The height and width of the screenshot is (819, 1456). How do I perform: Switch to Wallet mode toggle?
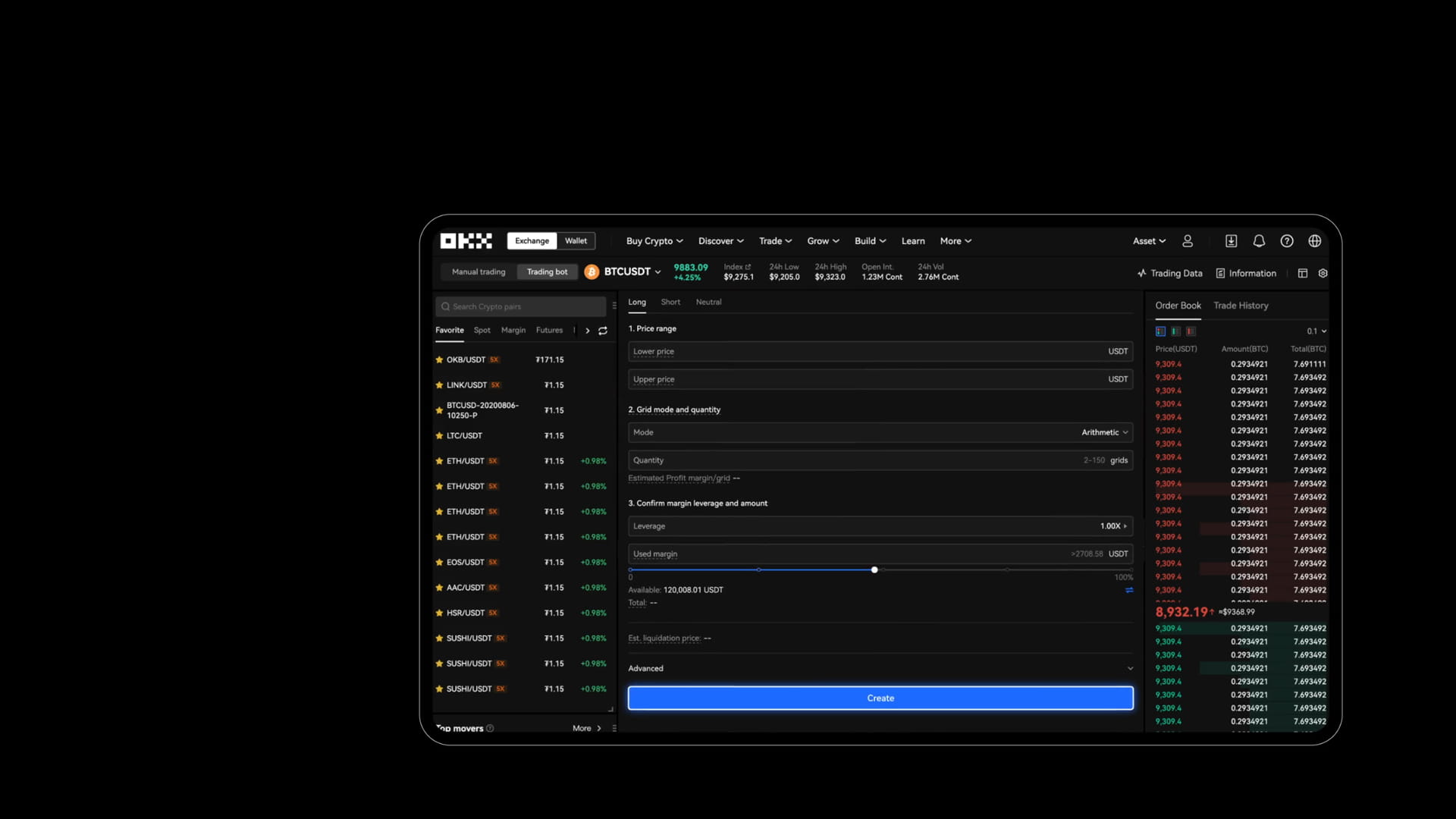pyautogui.click(x=576, y=241)
